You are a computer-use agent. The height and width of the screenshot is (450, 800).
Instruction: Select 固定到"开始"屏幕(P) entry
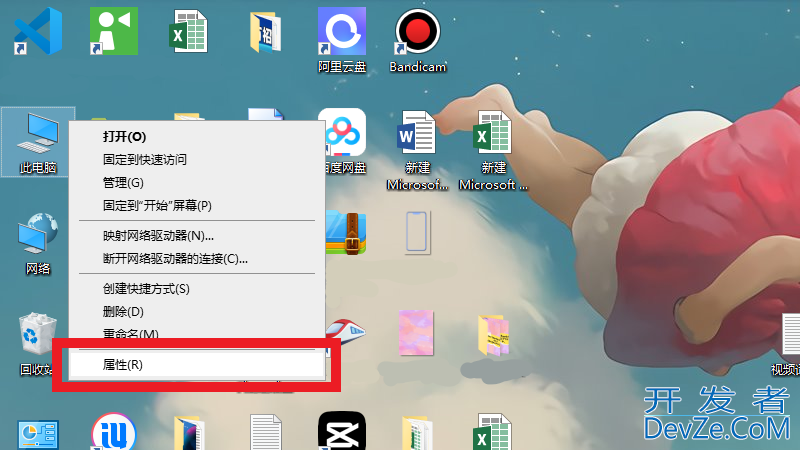(197, 206)
